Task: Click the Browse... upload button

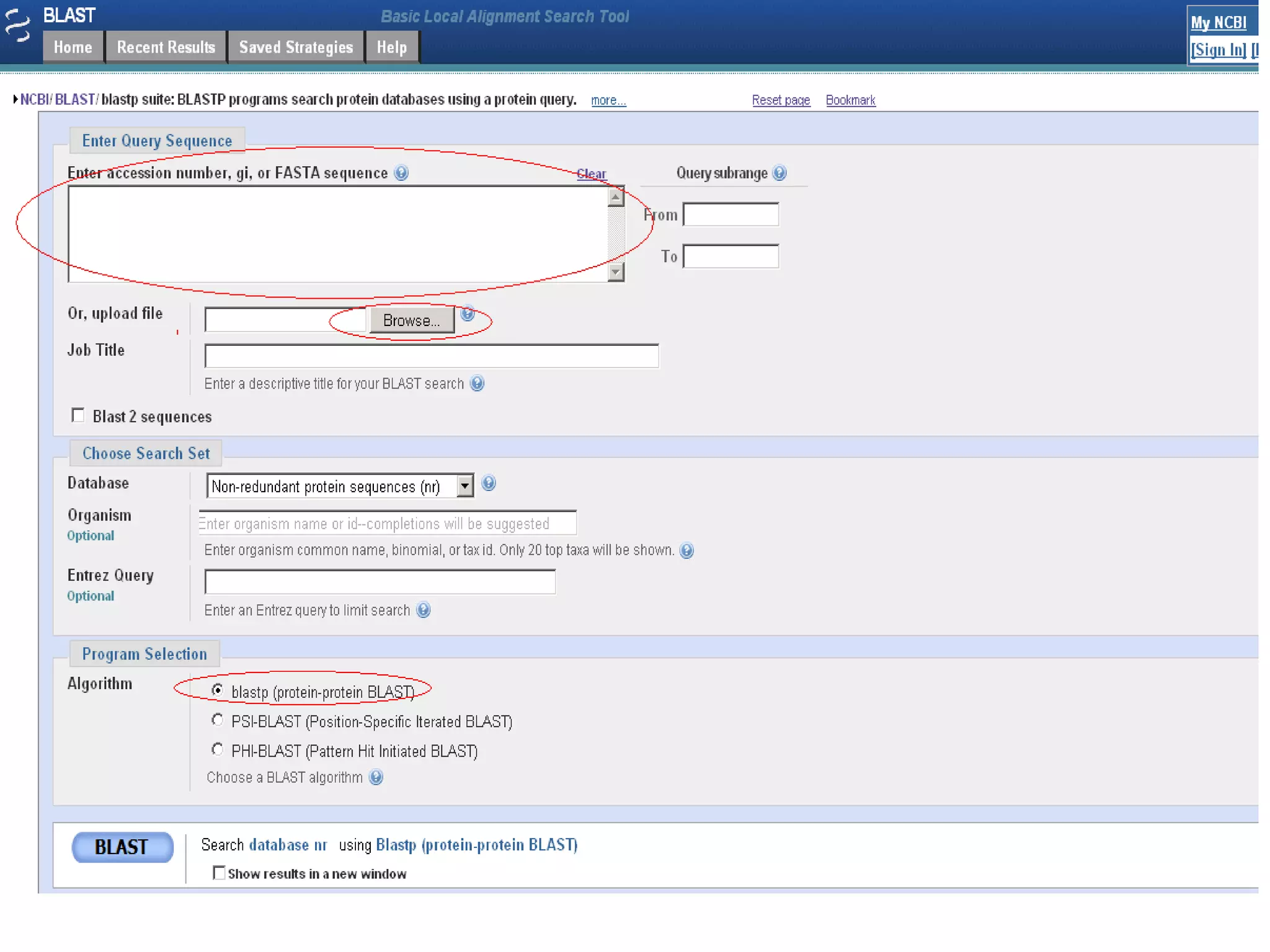Action: pyautogui.click(x=411, y=320)
